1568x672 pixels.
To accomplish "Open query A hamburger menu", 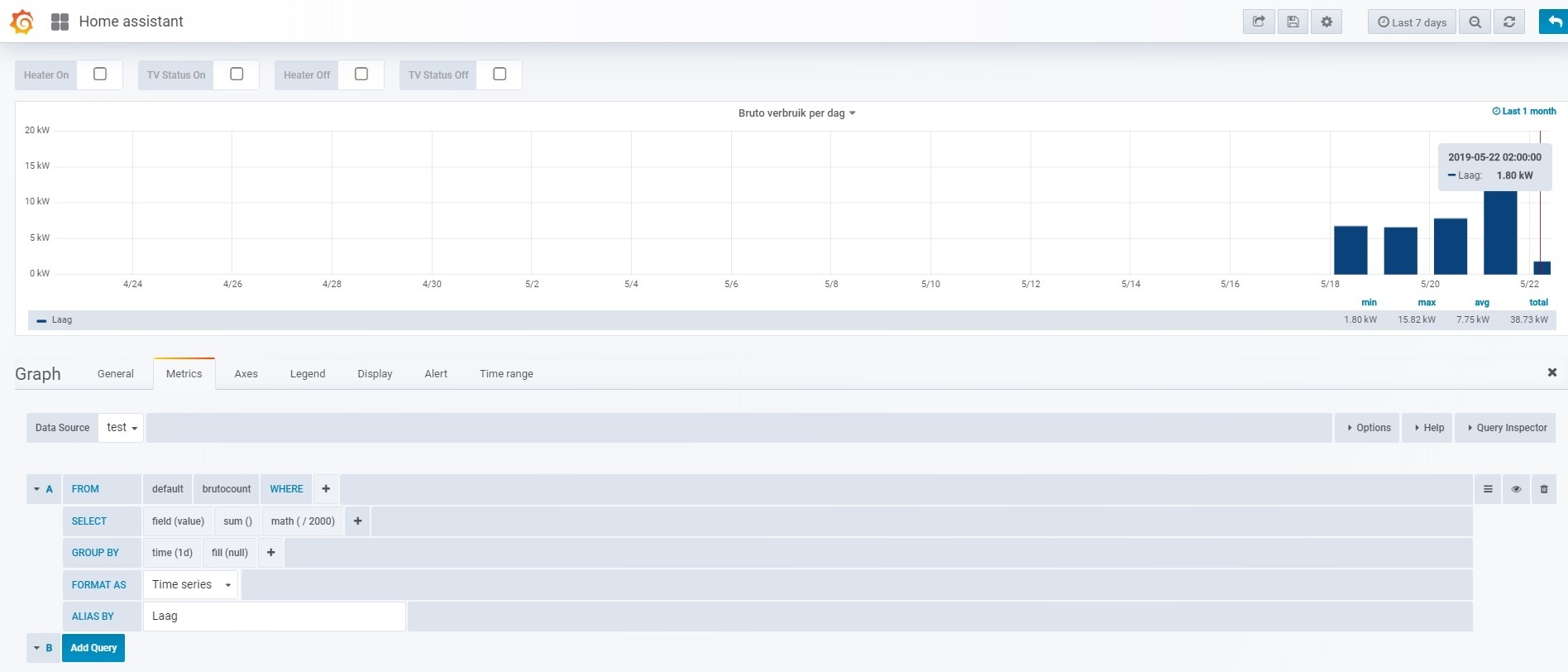I will point(1488,489).
